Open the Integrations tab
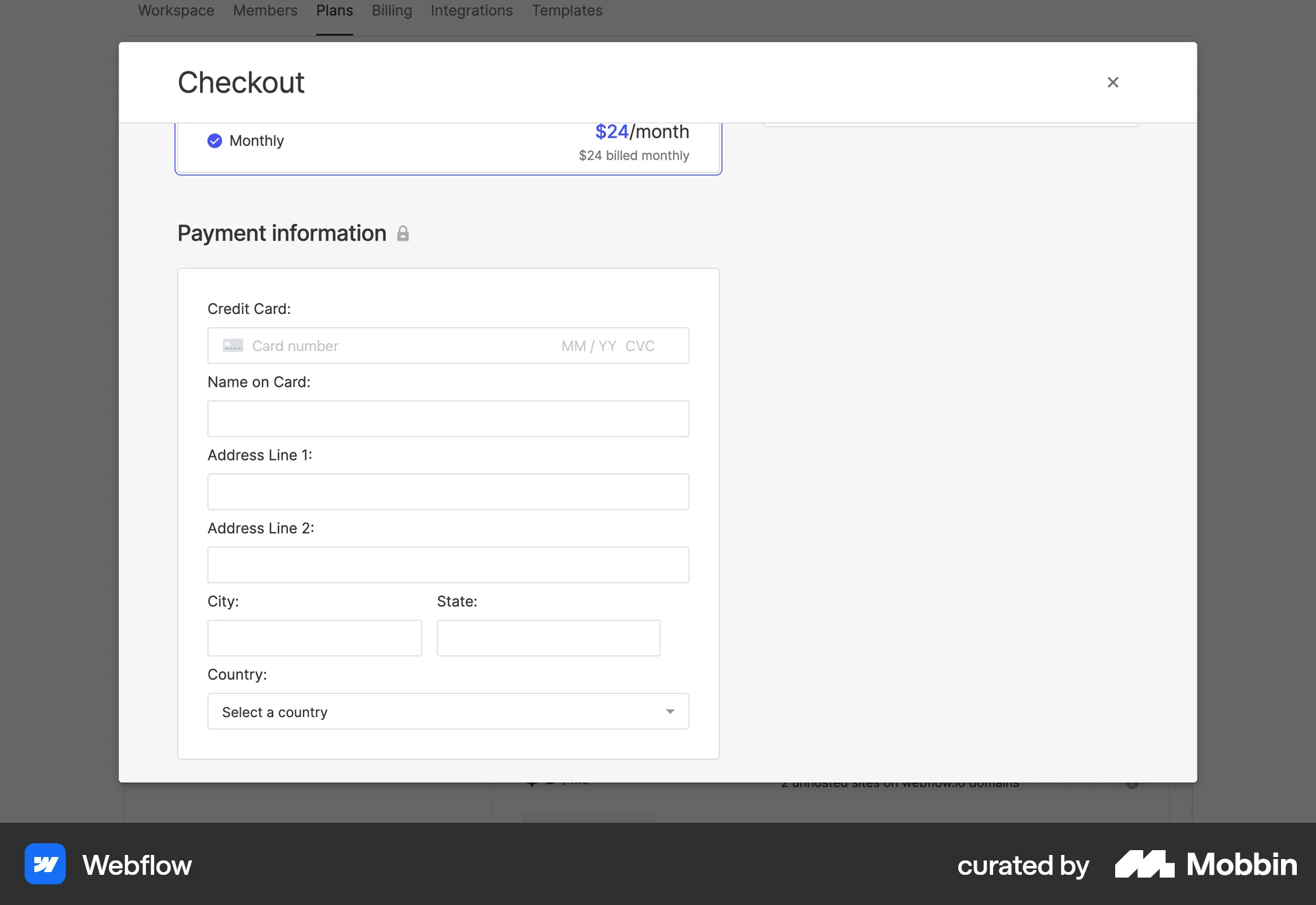Image resolution: width=1316 pixels, height=905 pixels. click(471, 10)
